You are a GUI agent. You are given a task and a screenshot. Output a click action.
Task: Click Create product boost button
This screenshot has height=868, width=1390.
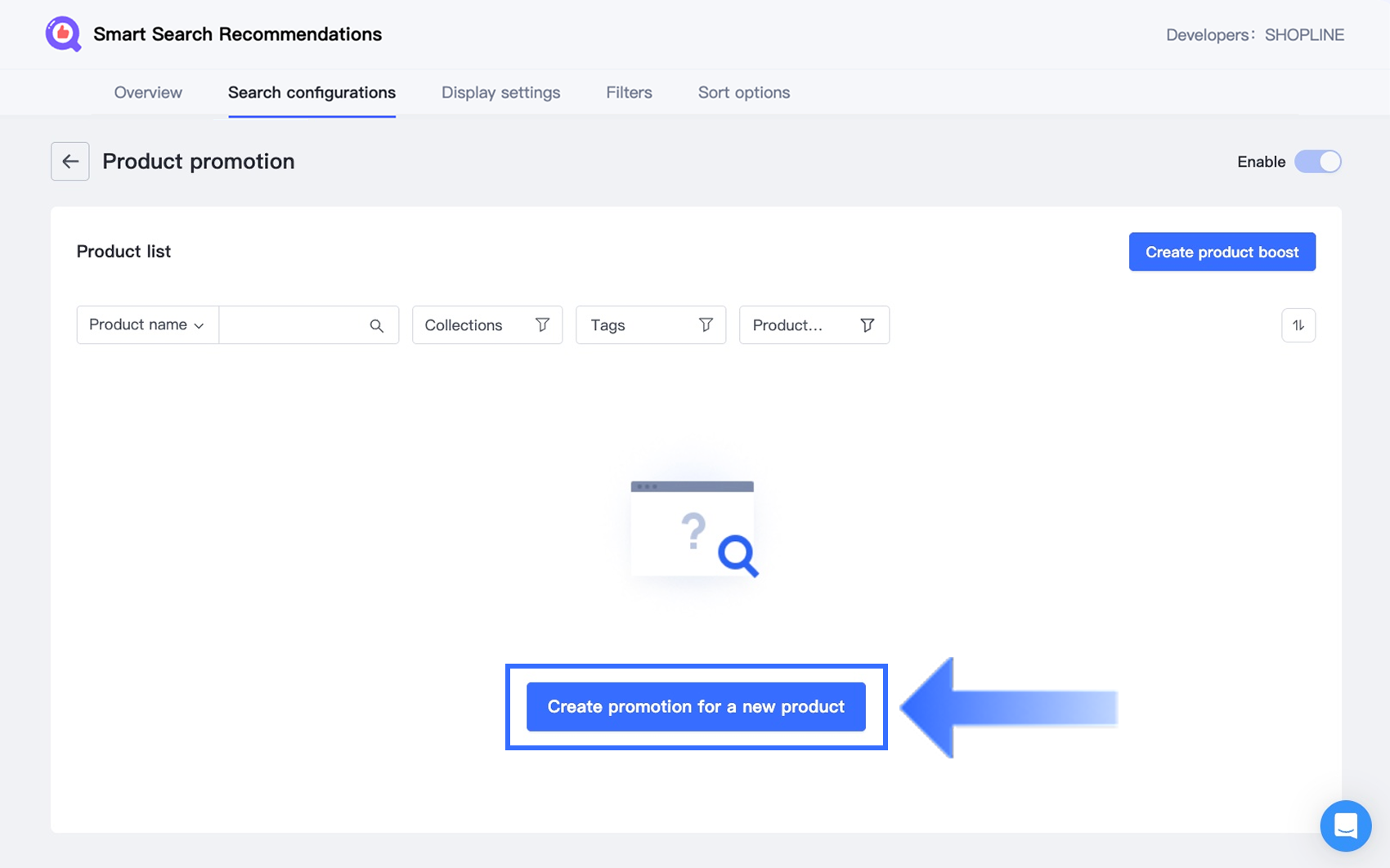[1222, 252]
